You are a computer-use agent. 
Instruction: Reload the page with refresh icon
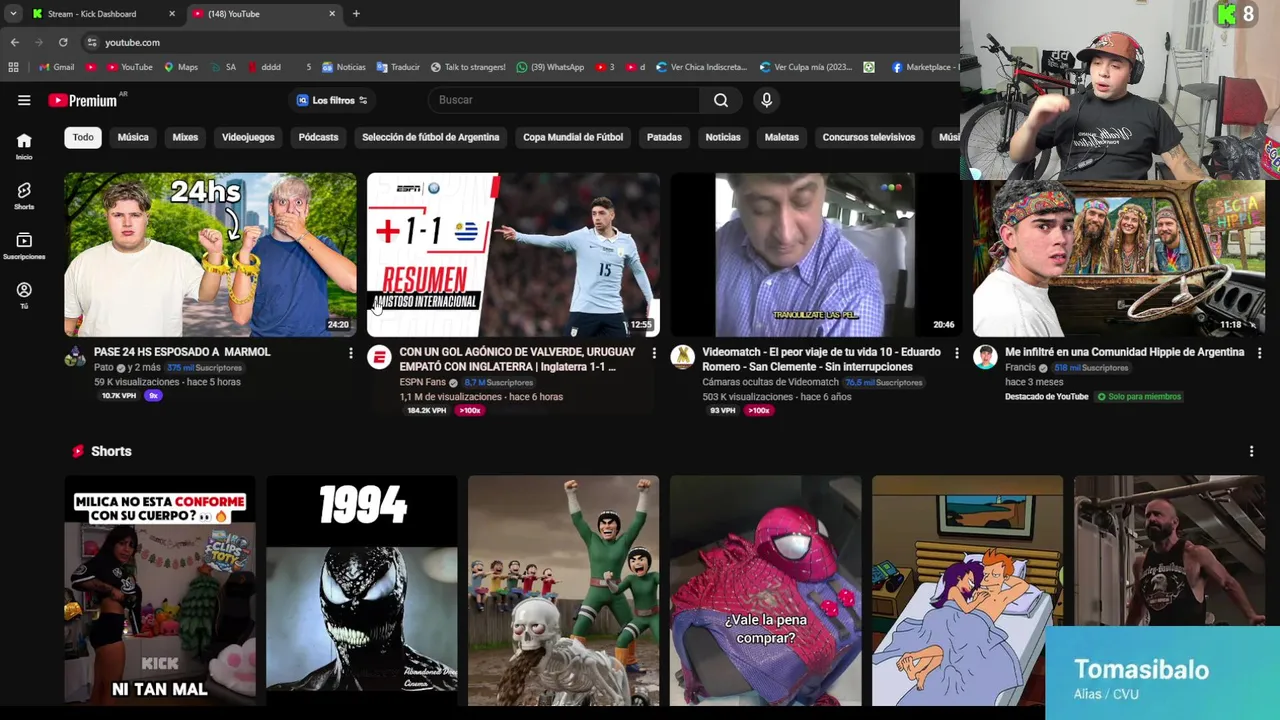pyautogui.click(x=63, y=42)
